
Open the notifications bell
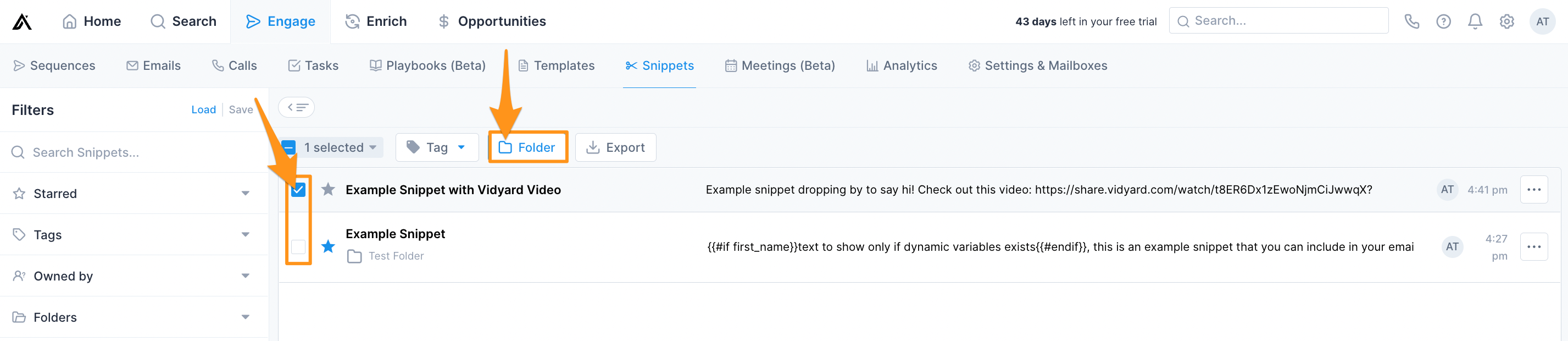(x=1475, y=21)
